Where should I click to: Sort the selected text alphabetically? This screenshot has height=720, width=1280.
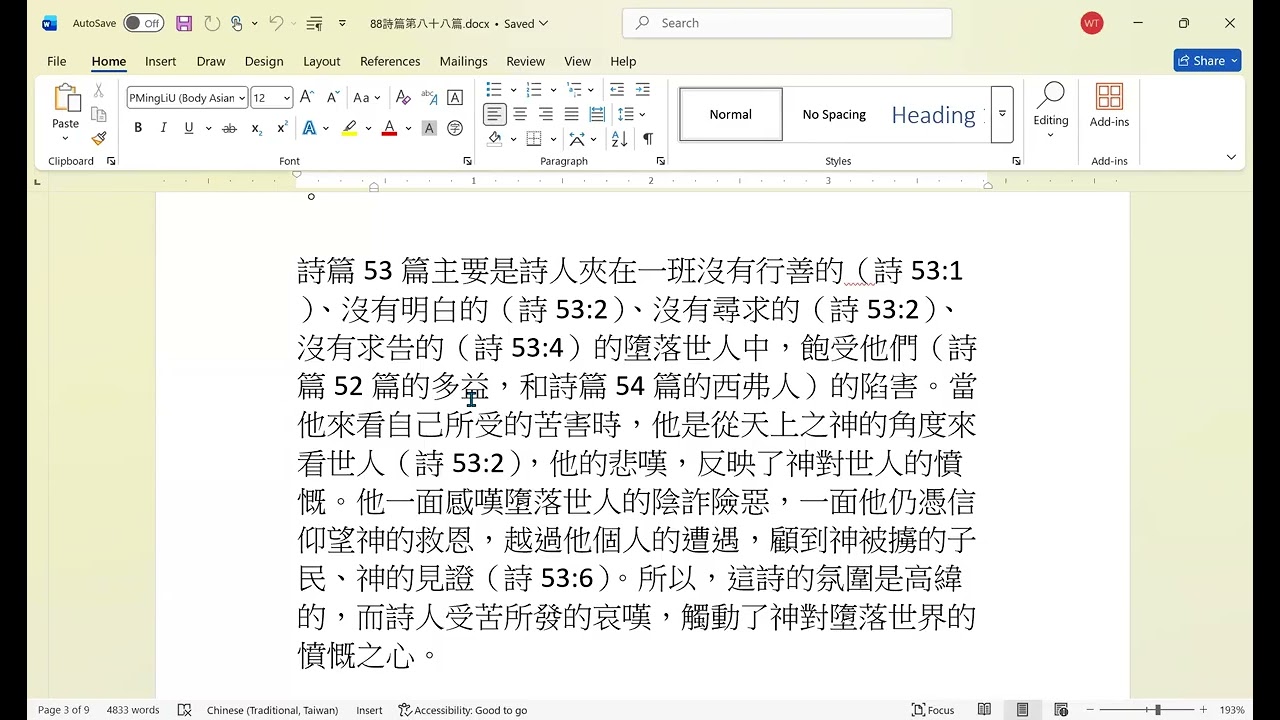click(x=619, y=139)
